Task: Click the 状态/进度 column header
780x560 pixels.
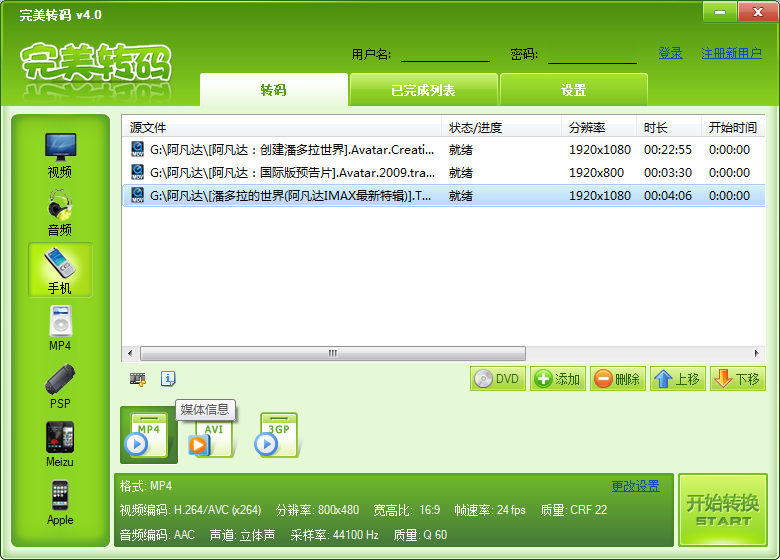Action: [501, 127]
